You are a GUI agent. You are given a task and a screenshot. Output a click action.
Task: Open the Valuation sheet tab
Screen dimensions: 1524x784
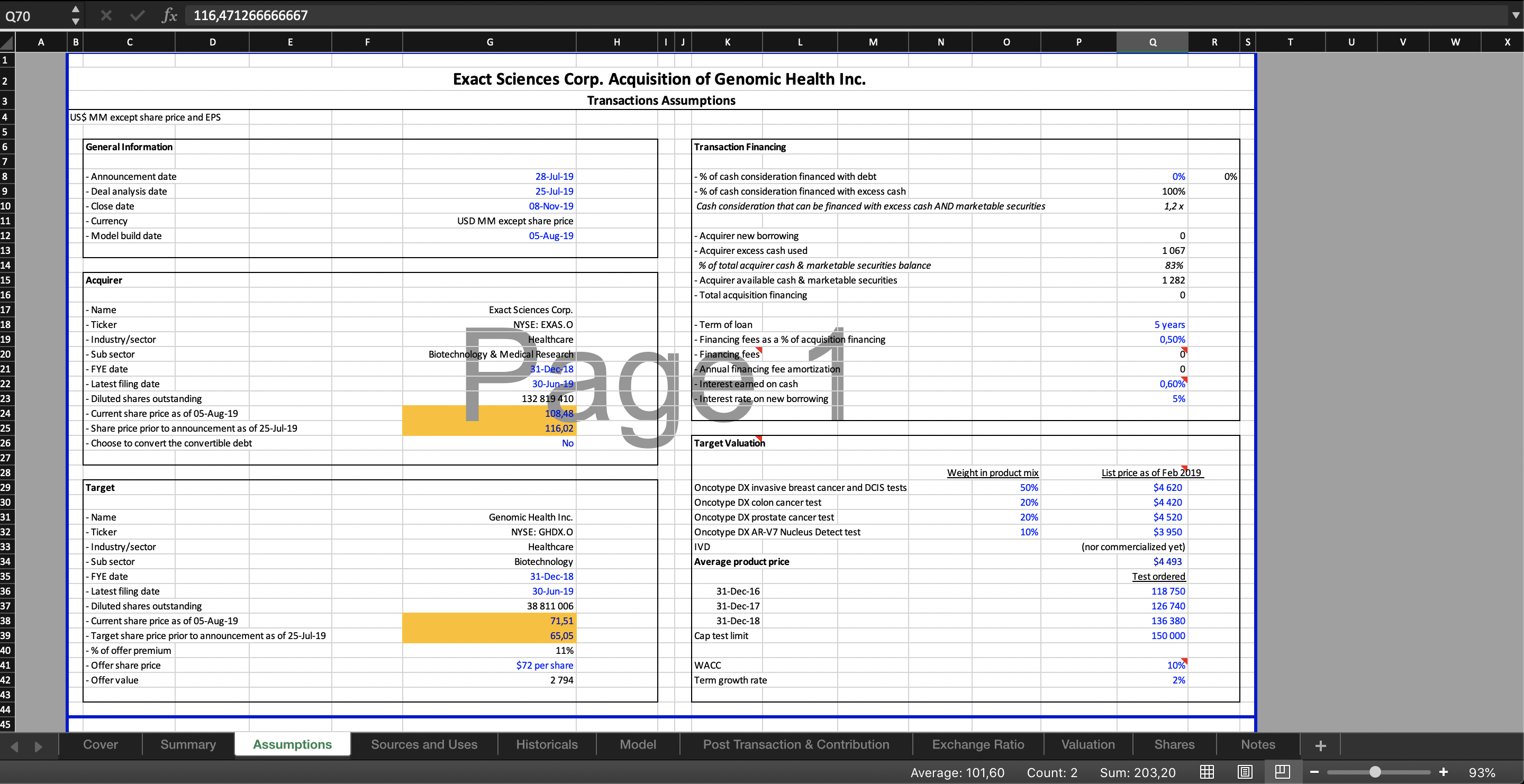[1088, 744]
